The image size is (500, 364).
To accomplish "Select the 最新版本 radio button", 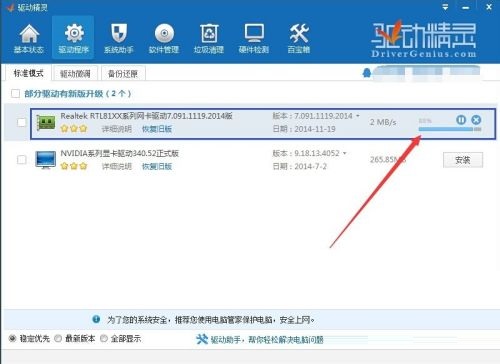I will (x=58, y=339).
